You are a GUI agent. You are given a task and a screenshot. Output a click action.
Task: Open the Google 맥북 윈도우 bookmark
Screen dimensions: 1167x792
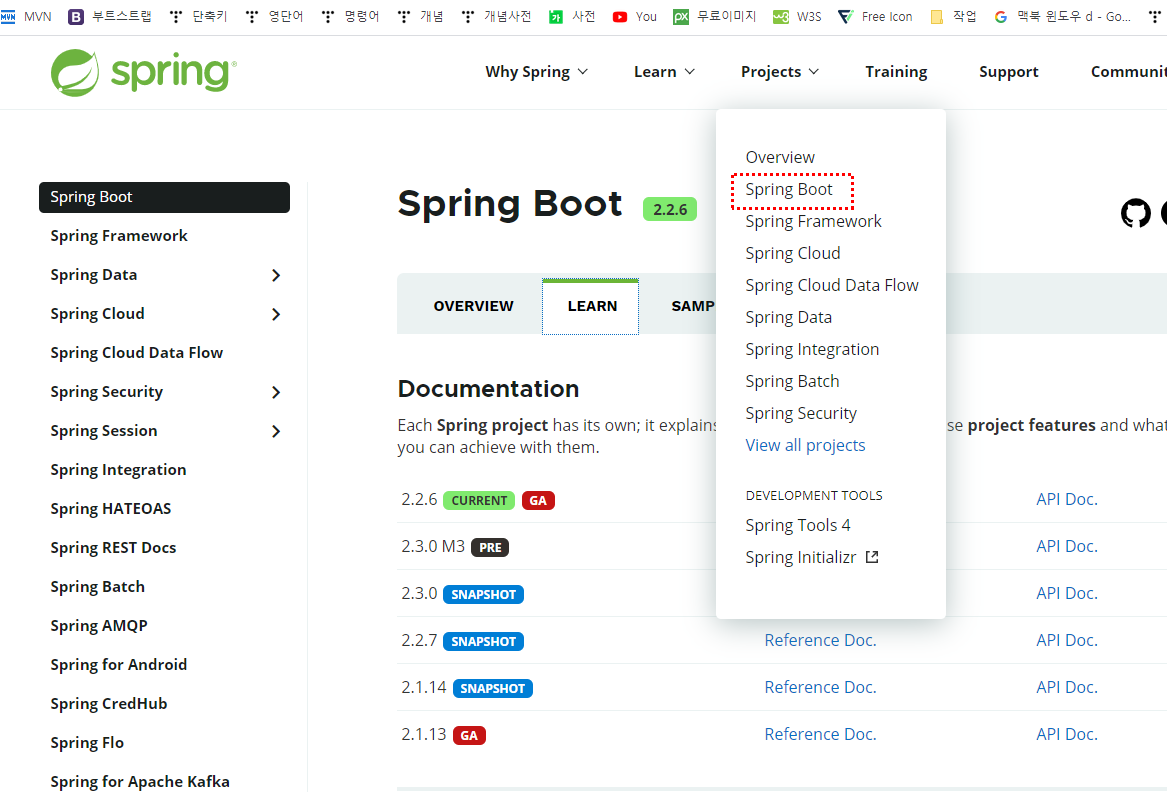1063,16
